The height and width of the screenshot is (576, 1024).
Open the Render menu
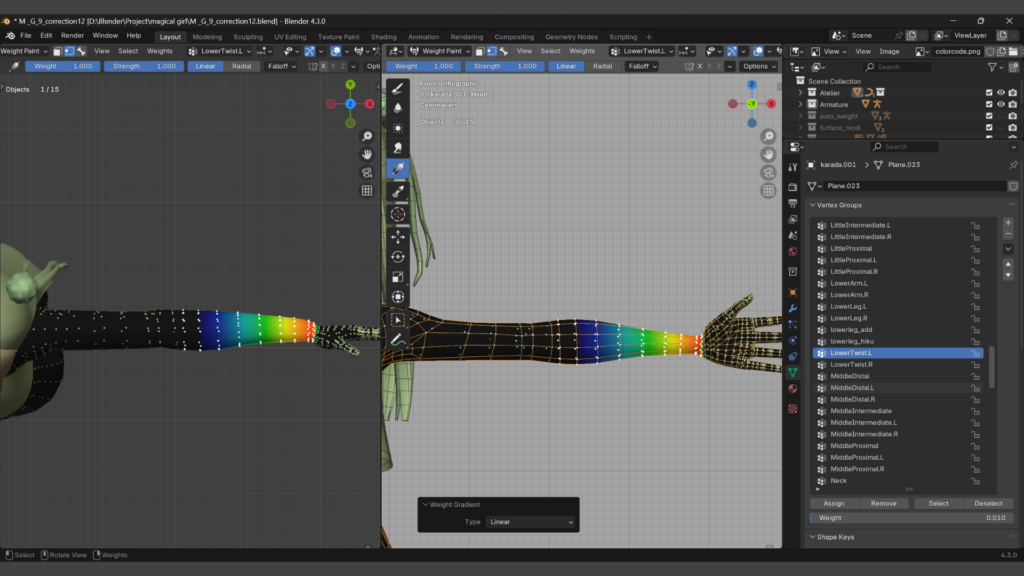[72, 35]
